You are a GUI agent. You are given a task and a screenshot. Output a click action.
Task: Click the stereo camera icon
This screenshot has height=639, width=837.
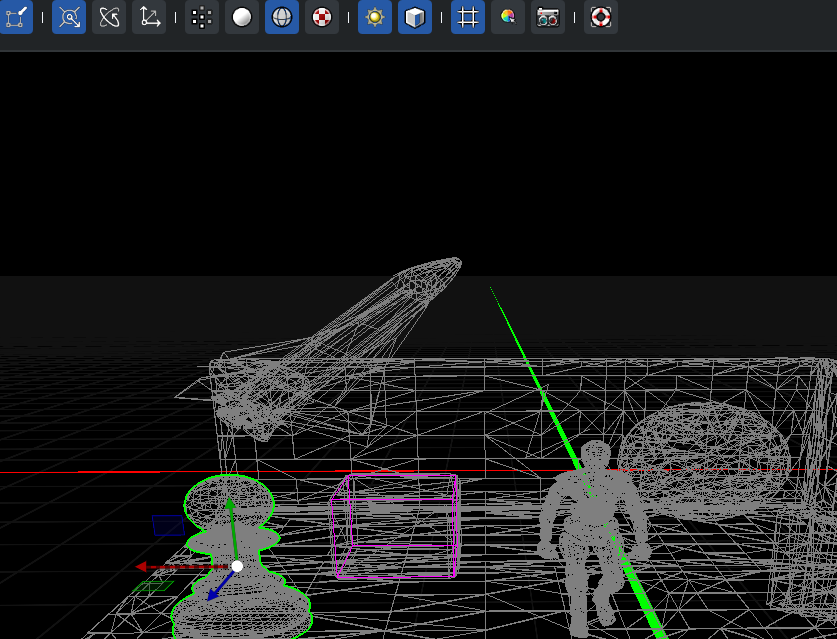[548, 17]
